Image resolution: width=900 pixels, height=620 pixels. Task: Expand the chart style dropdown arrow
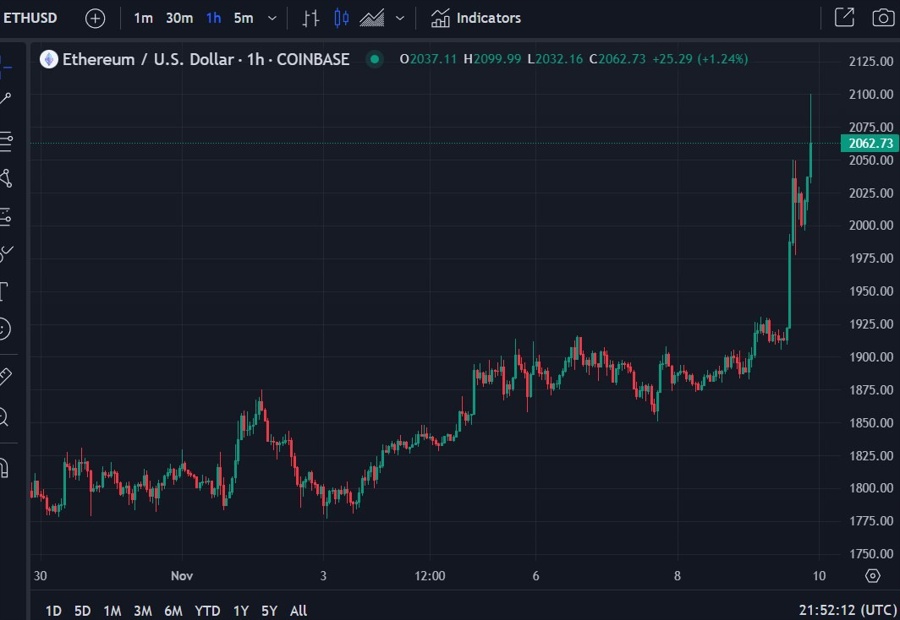click(x=400, y=18)
